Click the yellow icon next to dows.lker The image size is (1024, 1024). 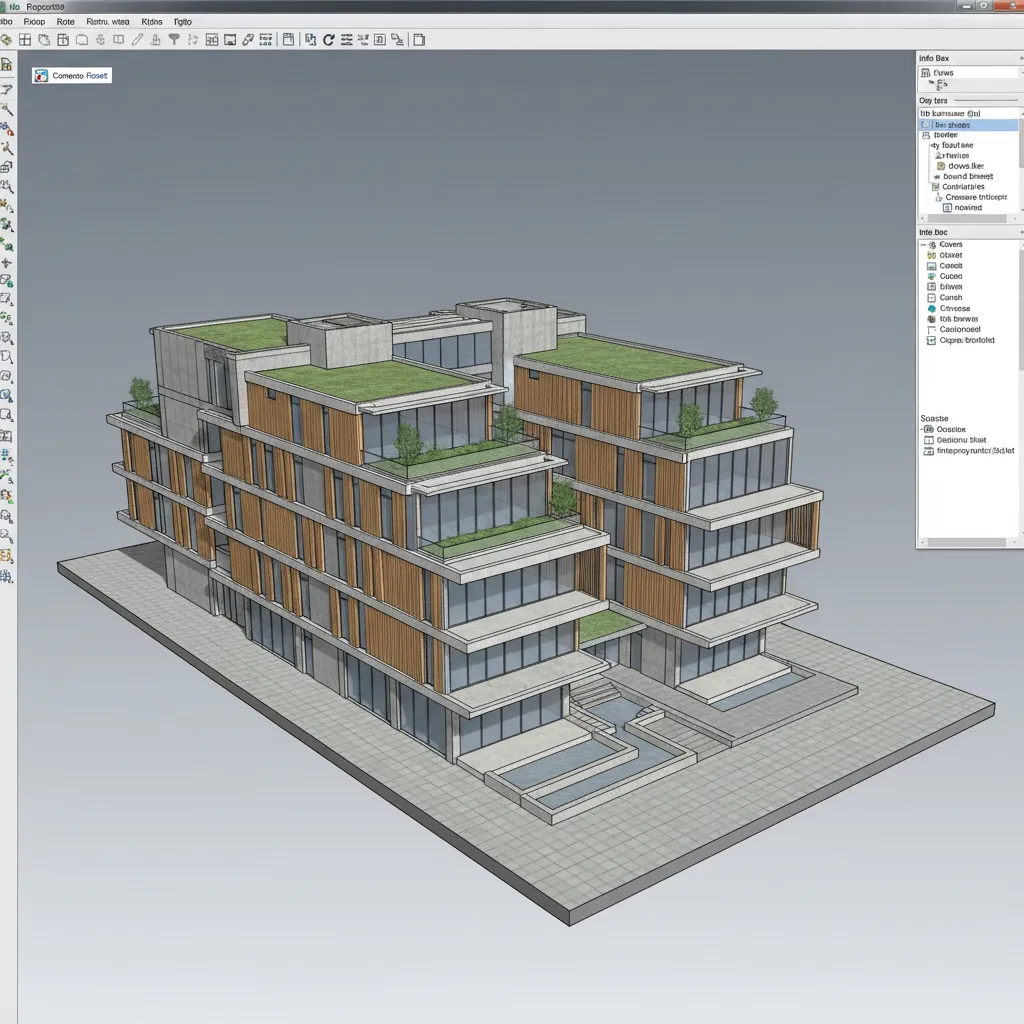tap(941, 166)
